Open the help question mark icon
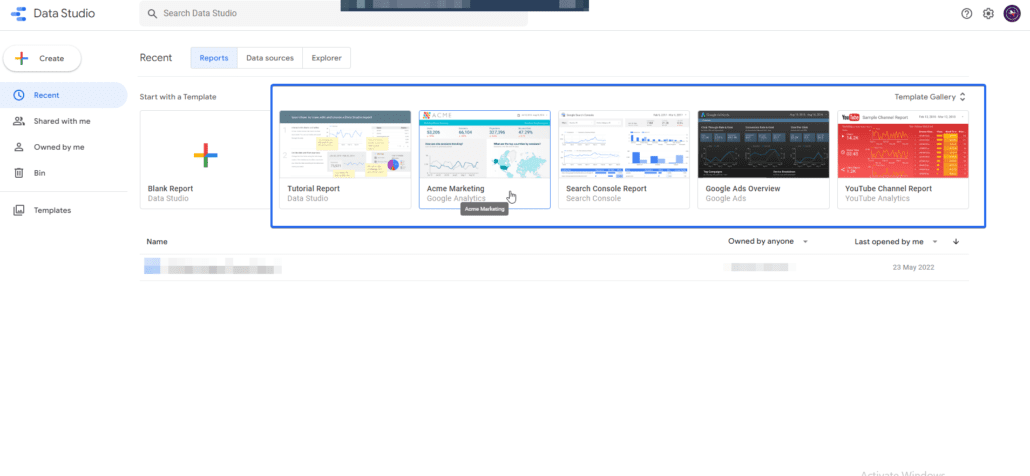This screenshot has height=476, width=1030. 966,13
